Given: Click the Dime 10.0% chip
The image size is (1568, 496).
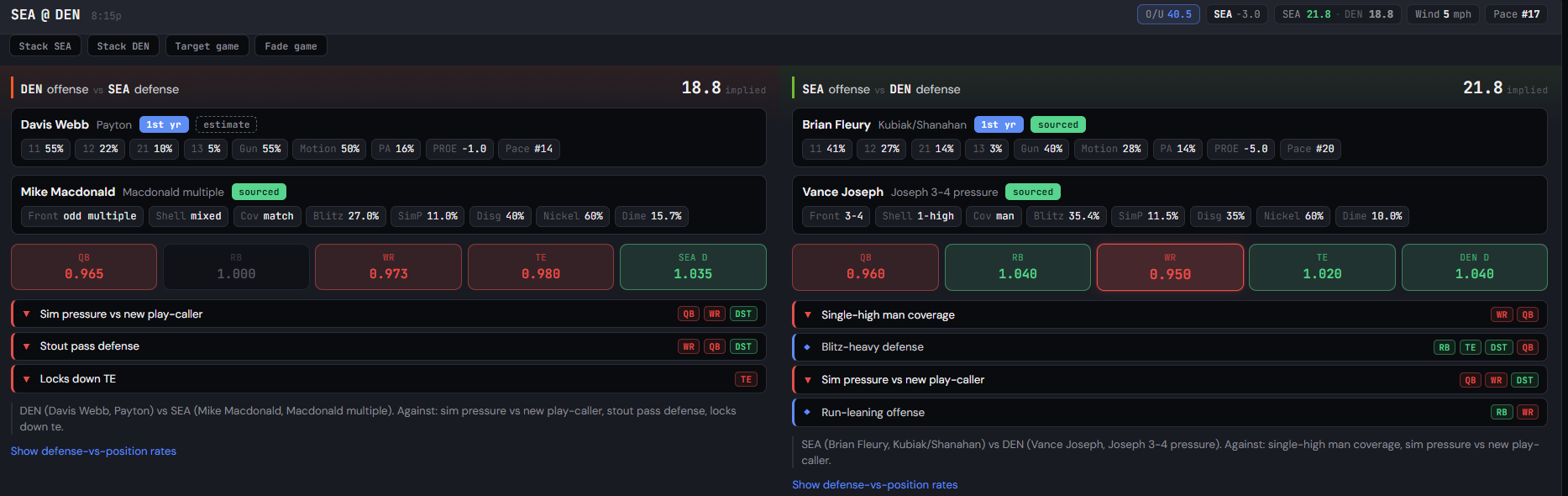Looking at the screenshot, I should 1372,216.
